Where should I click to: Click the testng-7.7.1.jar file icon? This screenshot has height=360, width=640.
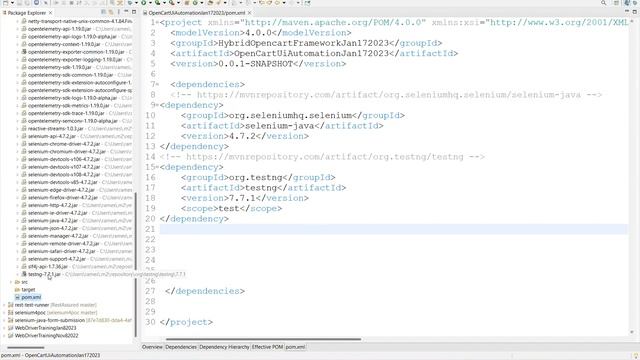(x=24, y=274)
